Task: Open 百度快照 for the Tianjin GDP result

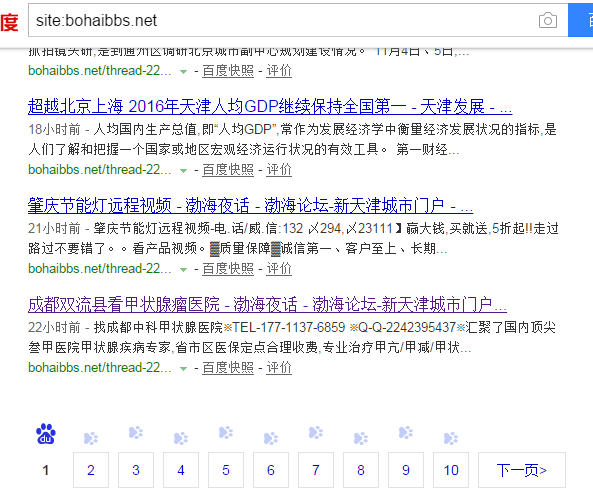Action: tap(228, 170)
